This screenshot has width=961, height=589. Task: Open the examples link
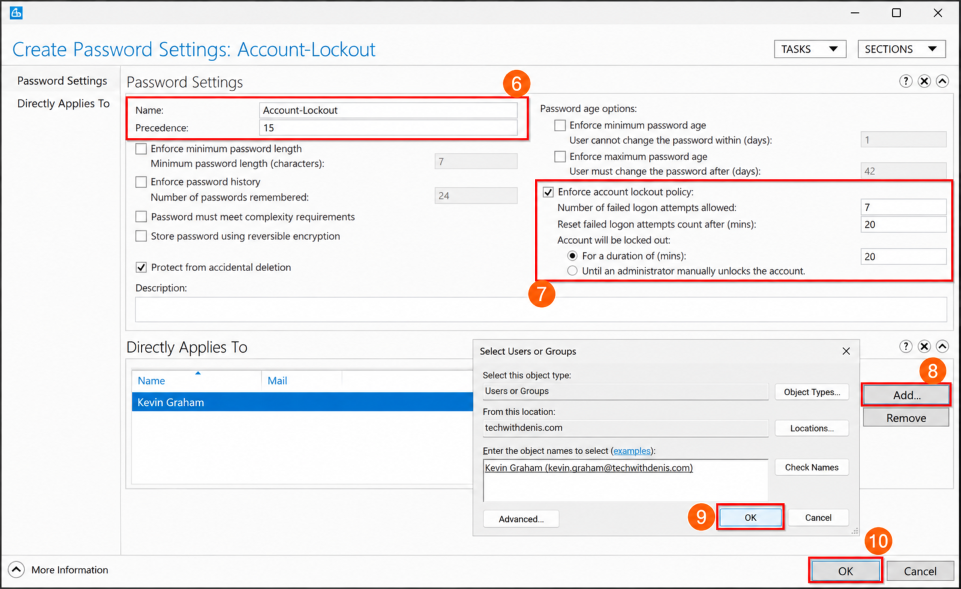pyautogui.click(x=632, y=450)
